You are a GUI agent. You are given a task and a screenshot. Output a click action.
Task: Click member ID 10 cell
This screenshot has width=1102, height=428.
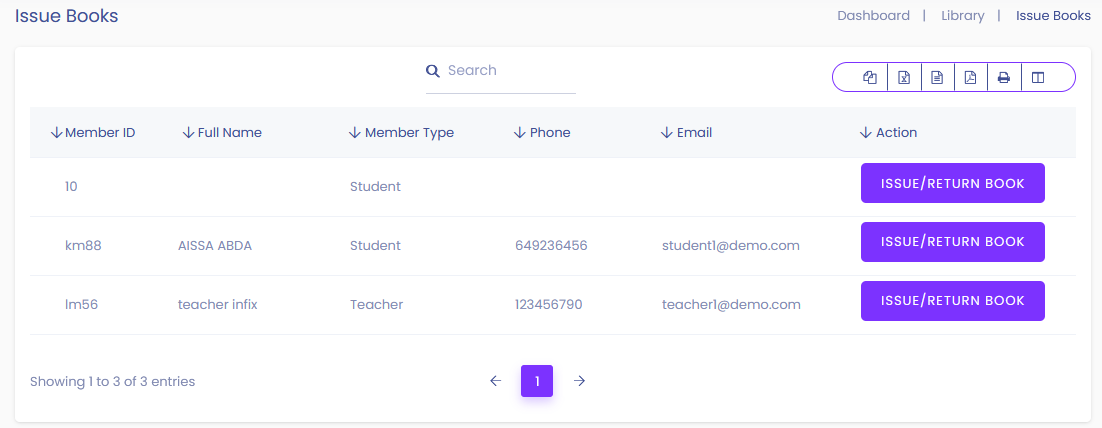[x=71, y=186]
